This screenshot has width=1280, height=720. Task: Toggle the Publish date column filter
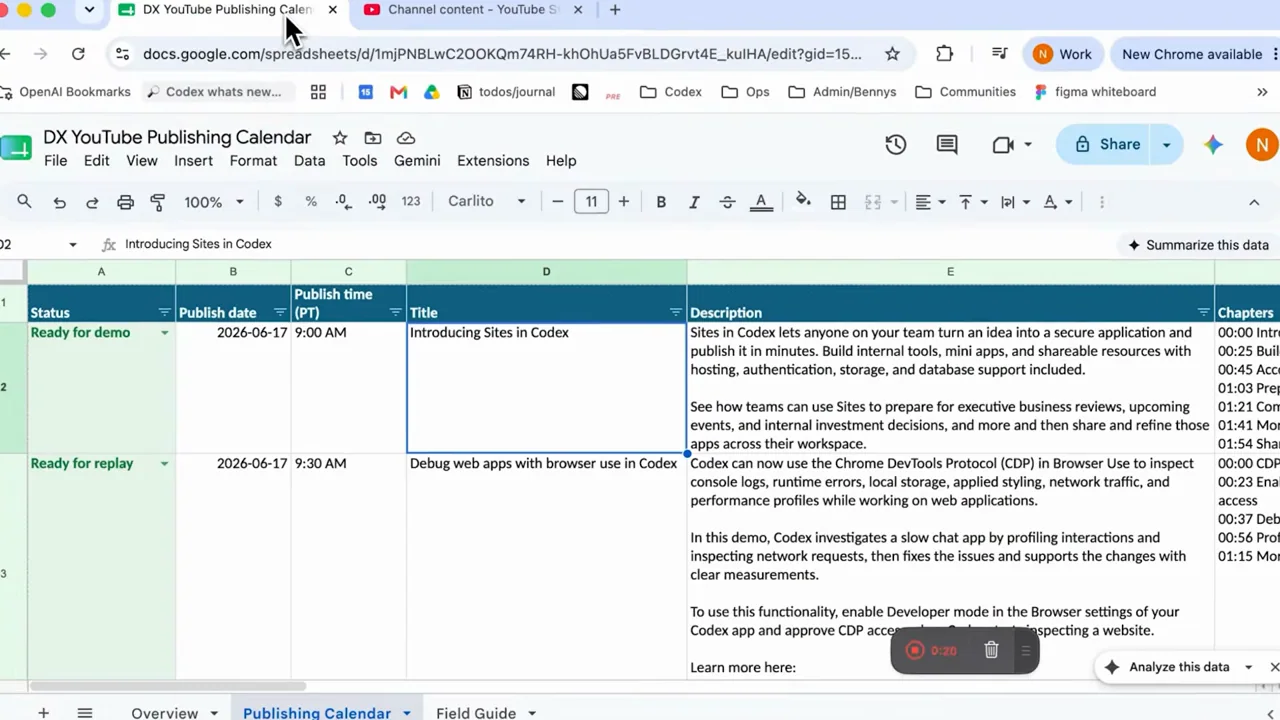[x=279, y=313]
